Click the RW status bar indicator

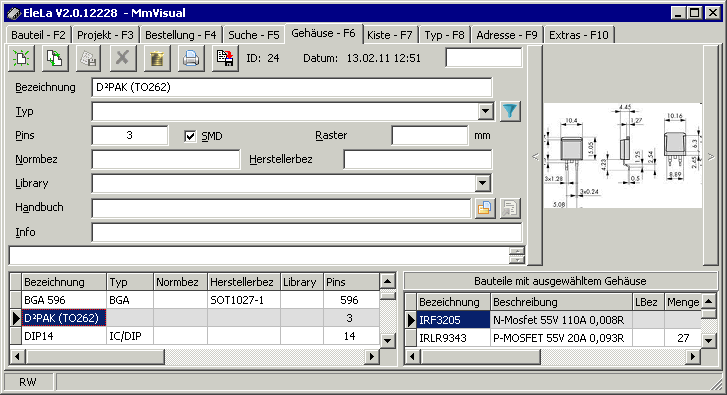(28, 382)
